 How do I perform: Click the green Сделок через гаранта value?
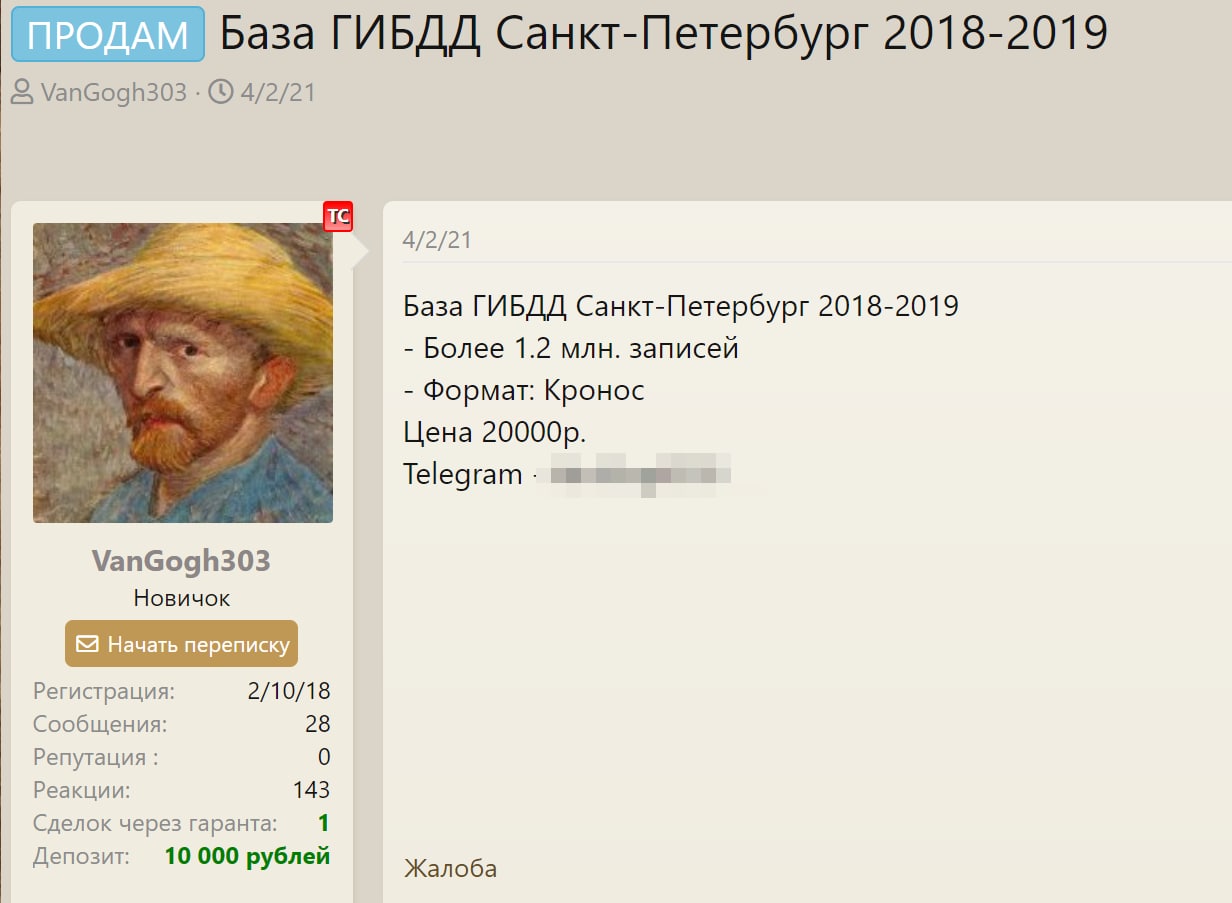[x=323, y=823]
